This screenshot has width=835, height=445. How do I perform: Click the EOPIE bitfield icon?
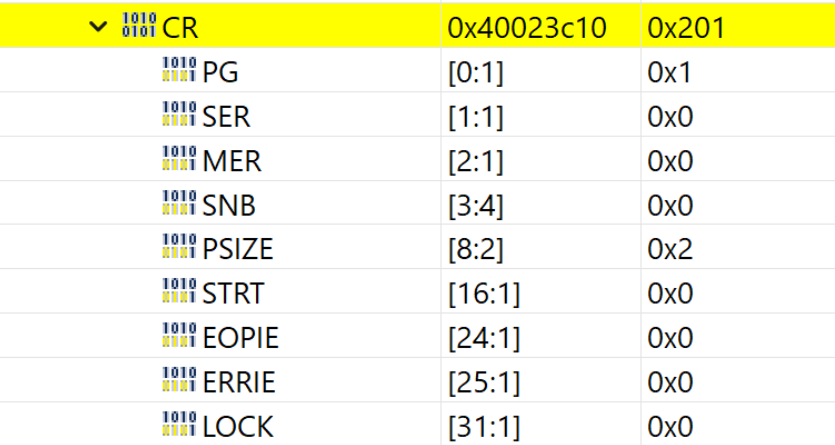pyautogui.click(x=179, y=338)
